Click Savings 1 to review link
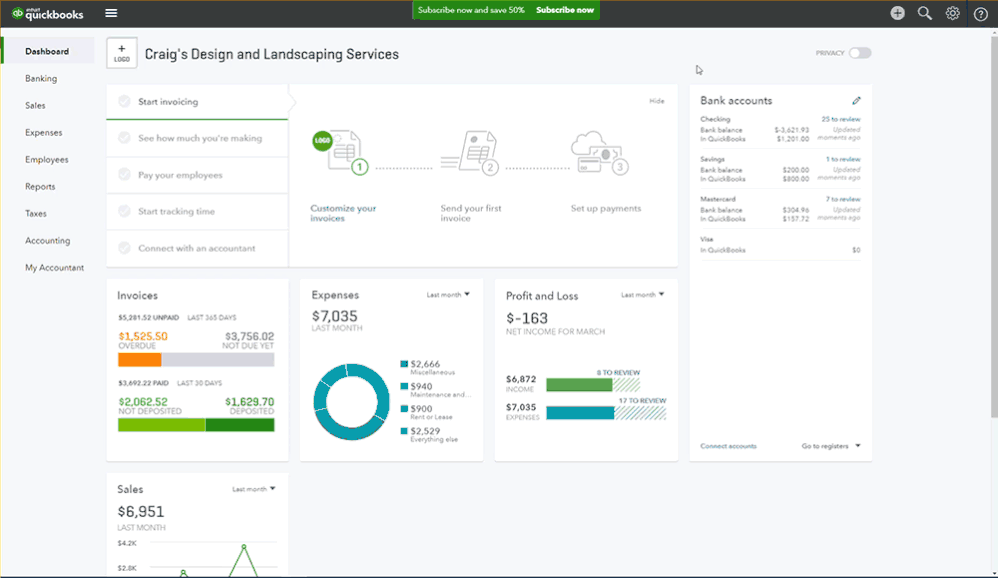 tap(843, 159)
